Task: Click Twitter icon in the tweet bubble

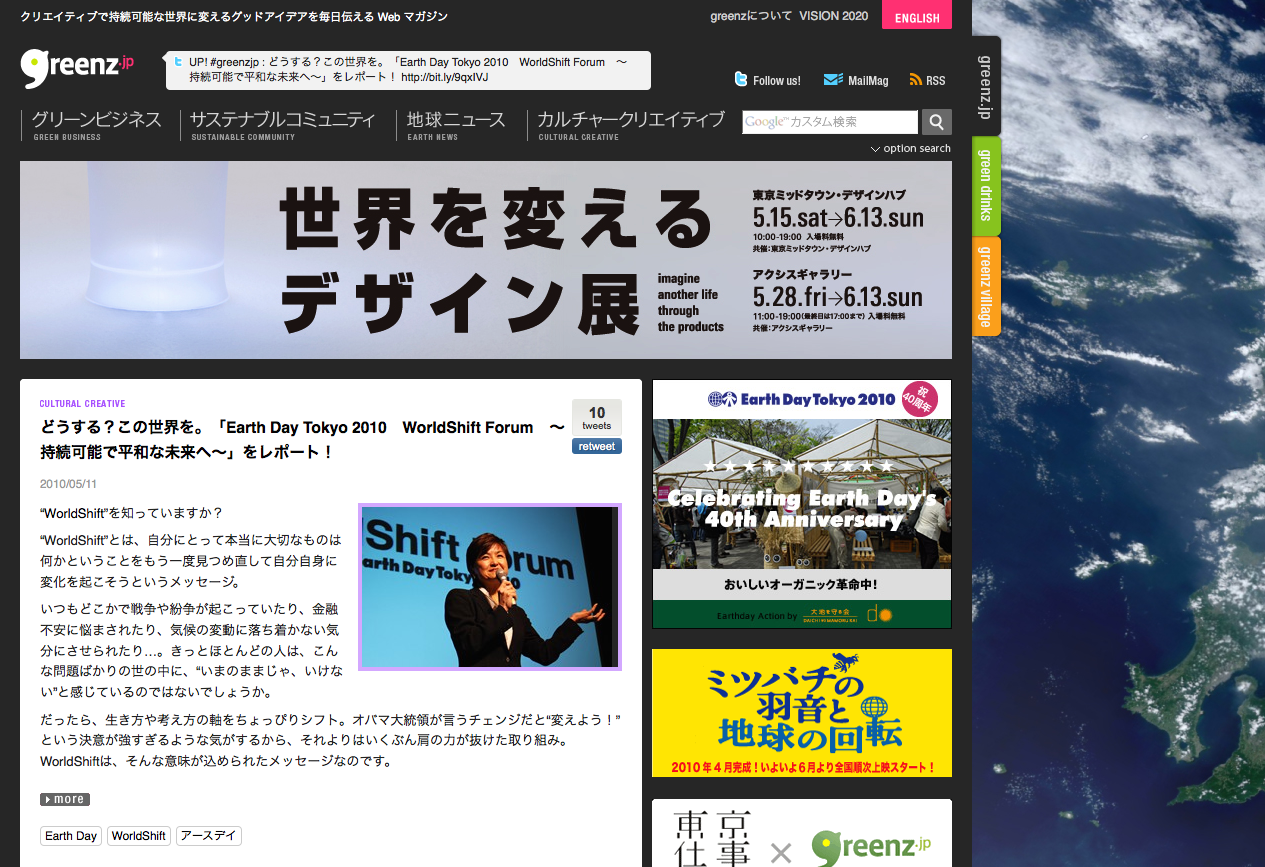Action: [179, 62]
